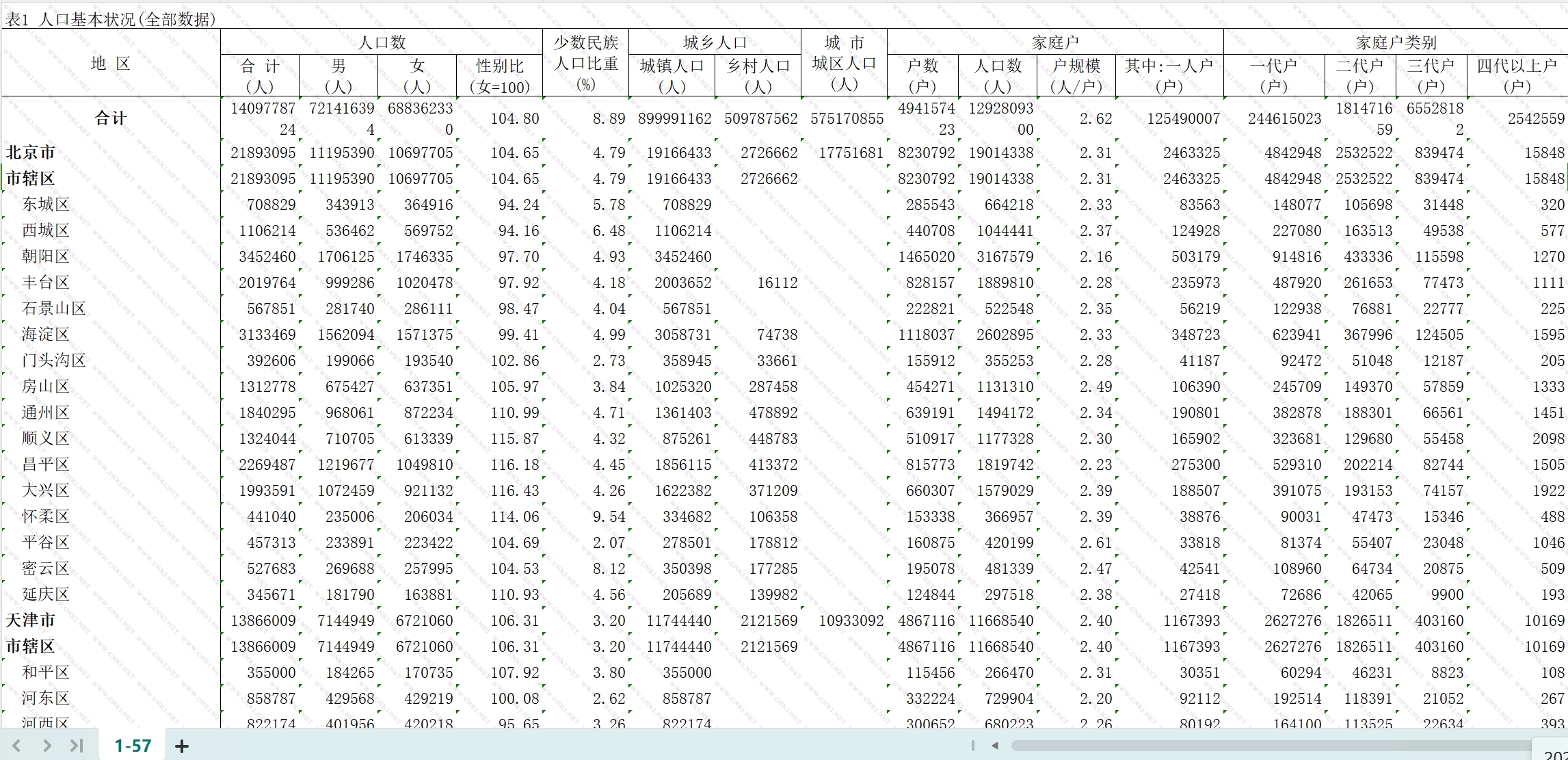Select the 1-57 sheet tab
The width and height of the screenshot is (1568, 760).
(133, 746)
